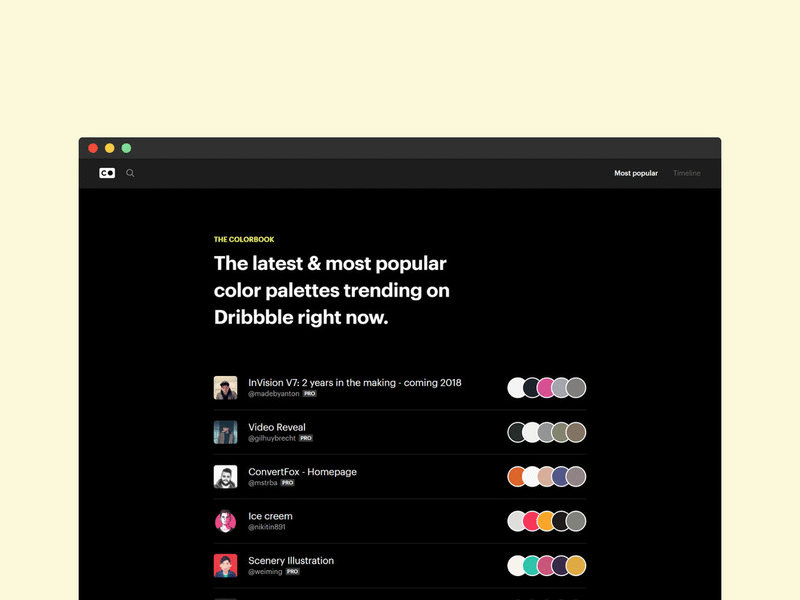Select @mstrba's profile picture
Image resolution: width=800 pixels, height=600 pixels.
(224, 476)
